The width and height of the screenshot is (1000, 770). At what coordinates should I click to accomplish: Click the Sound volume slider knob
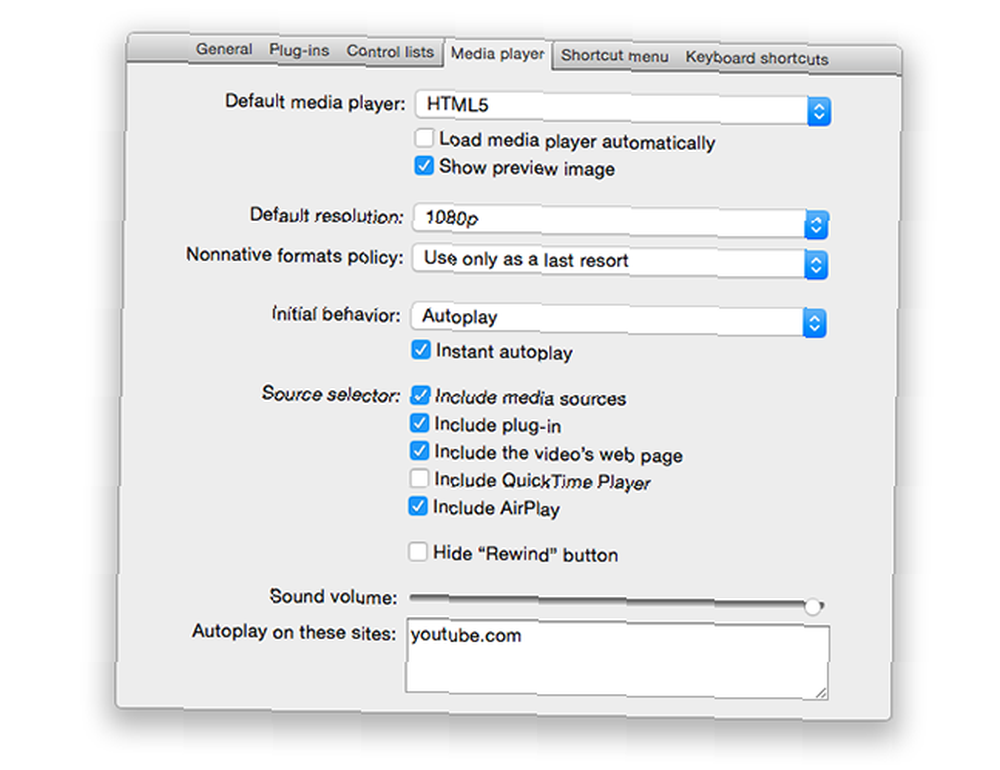click(812, 606)
